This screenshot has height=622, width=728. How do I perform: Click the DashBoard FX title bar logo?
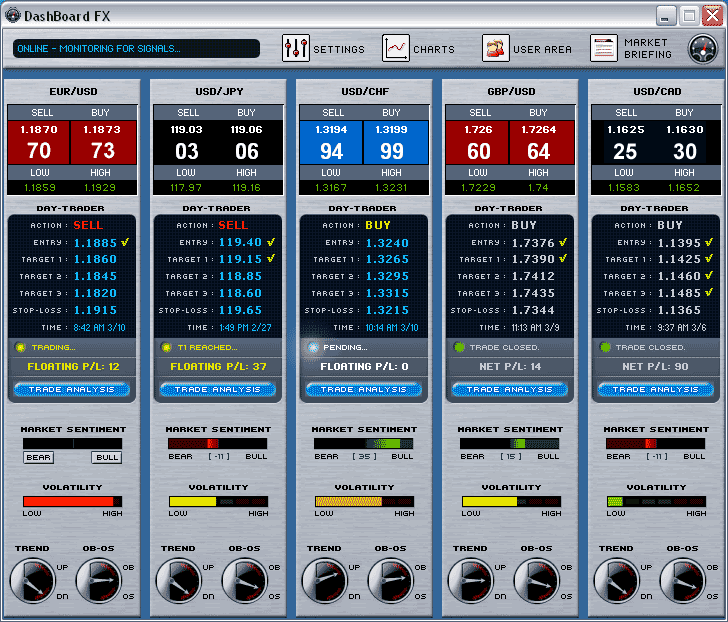[13, 15]
